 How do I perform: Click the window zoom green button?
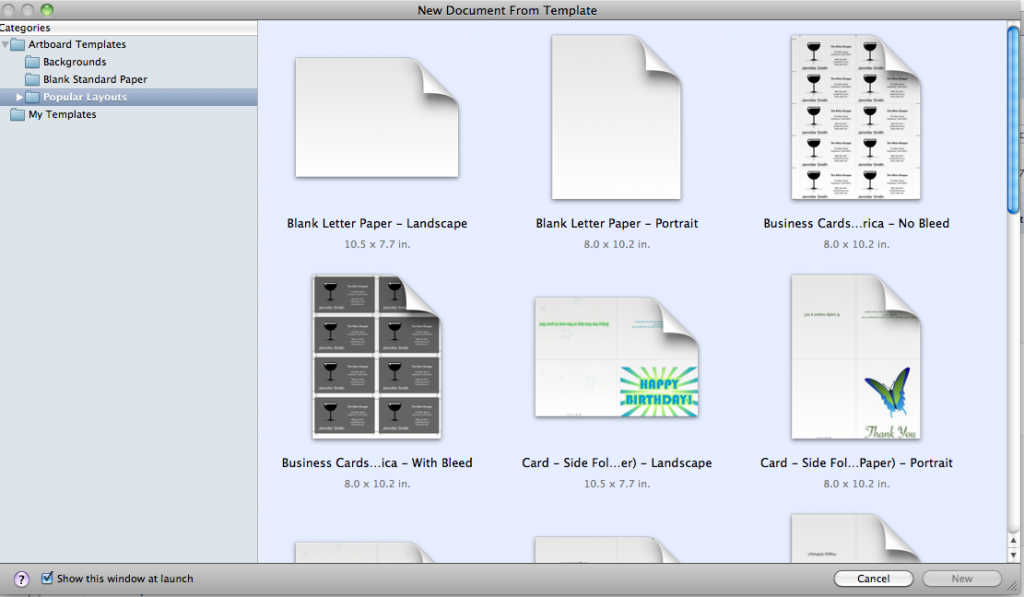(47, 10)
